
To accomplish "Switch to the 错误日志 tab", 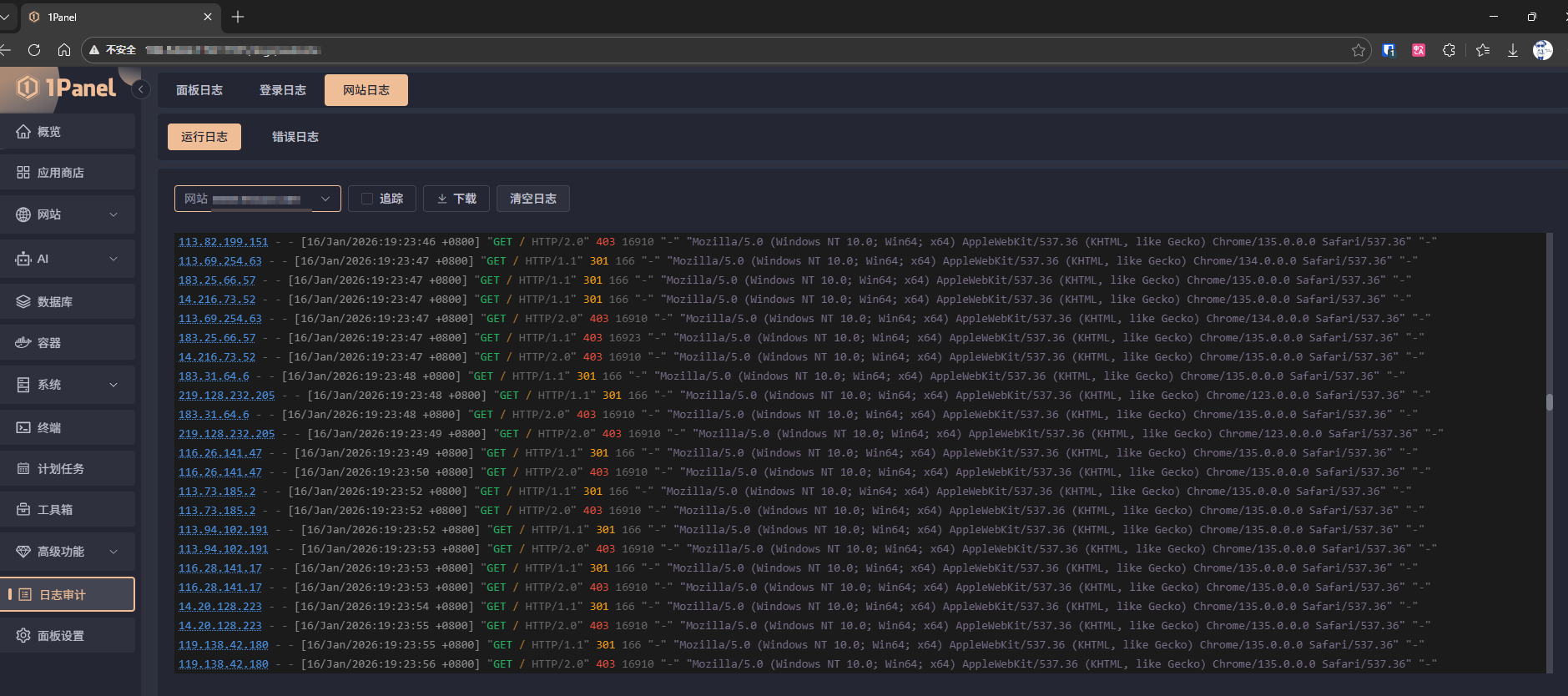I will (x=295, y=137).
